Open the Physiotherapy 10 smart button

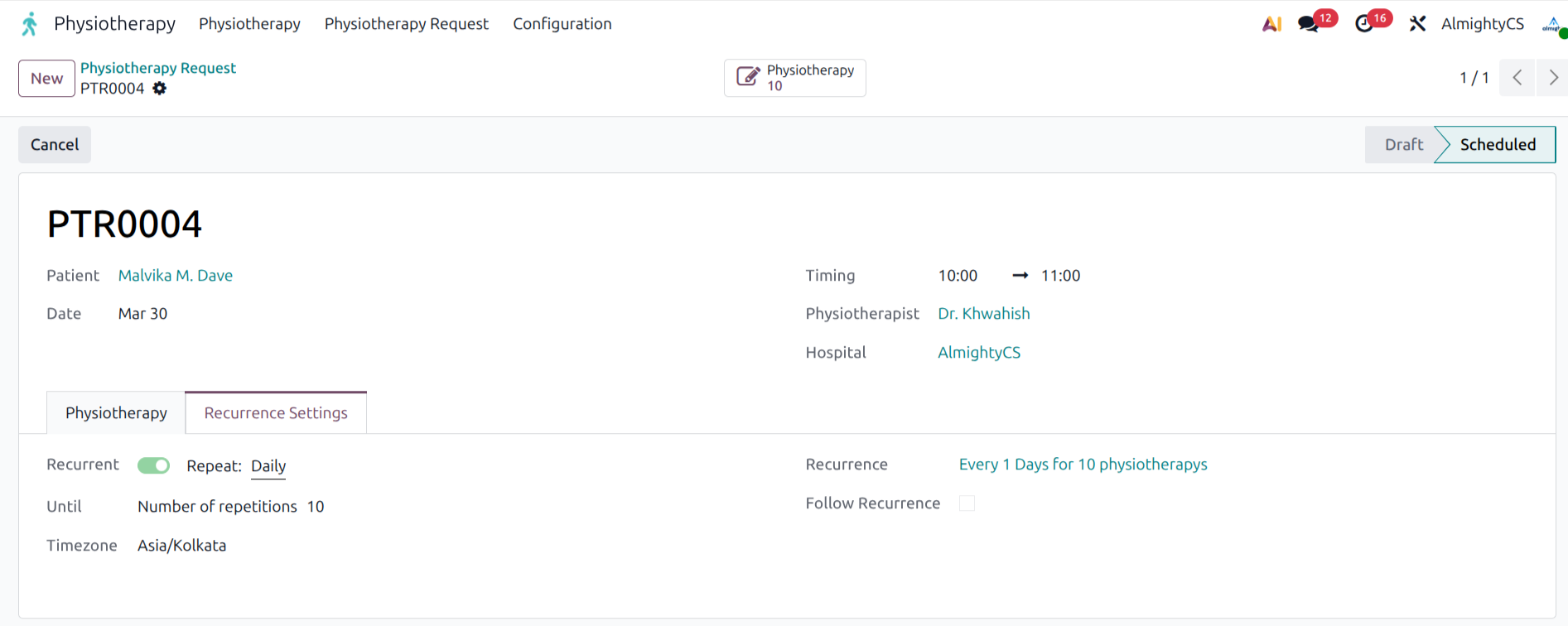(795, 78)
